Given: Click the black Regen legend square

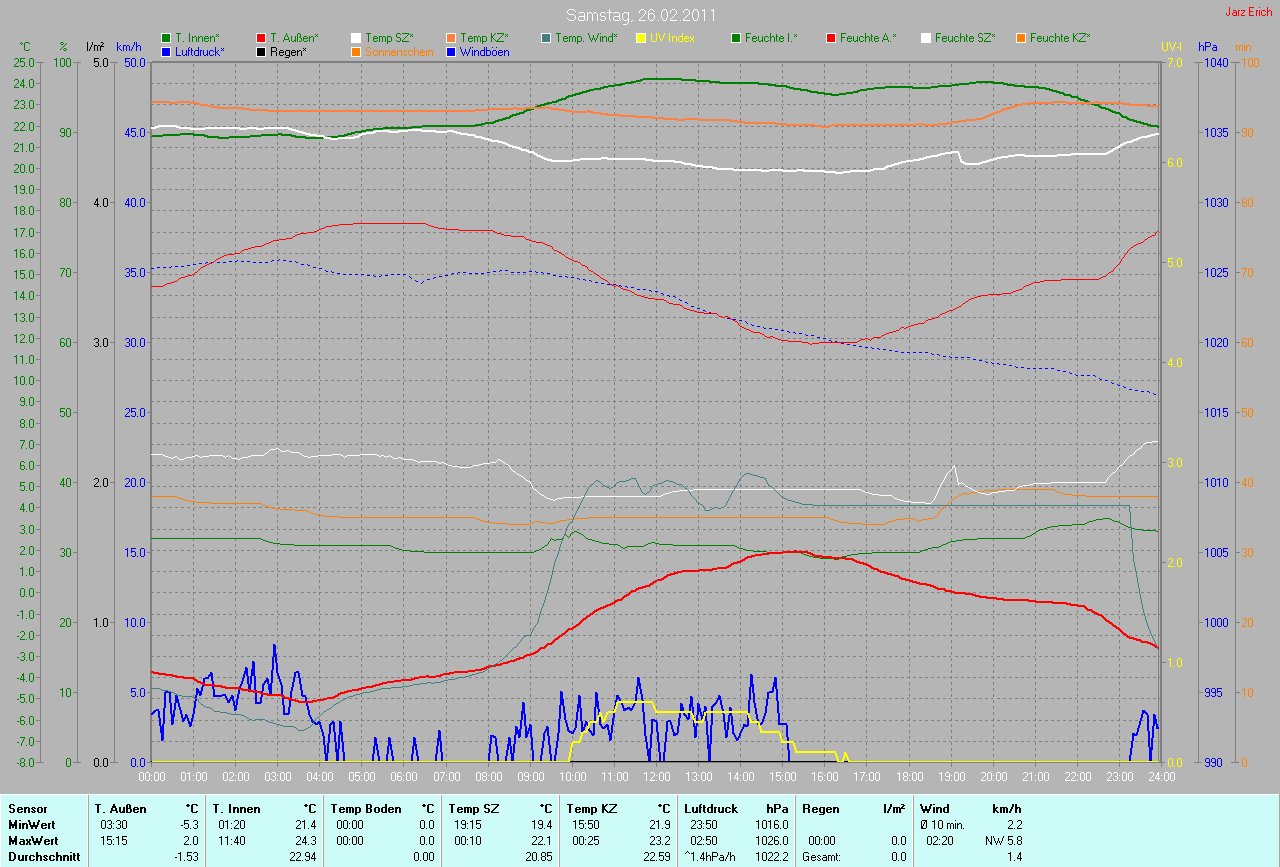Looking at the screenshot, I should tap(261, 51).
